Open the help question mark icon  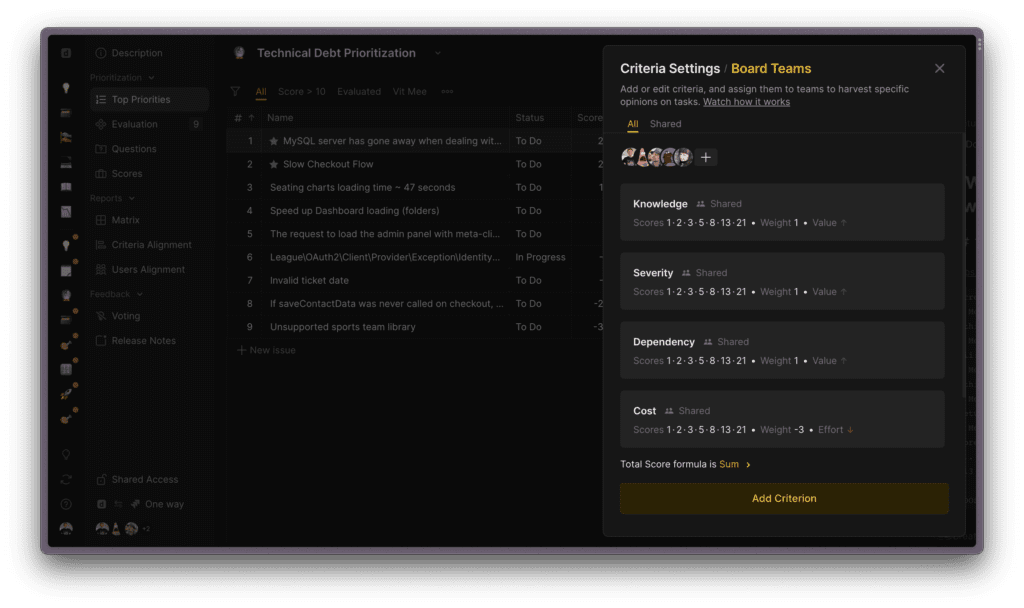(66, 504)
